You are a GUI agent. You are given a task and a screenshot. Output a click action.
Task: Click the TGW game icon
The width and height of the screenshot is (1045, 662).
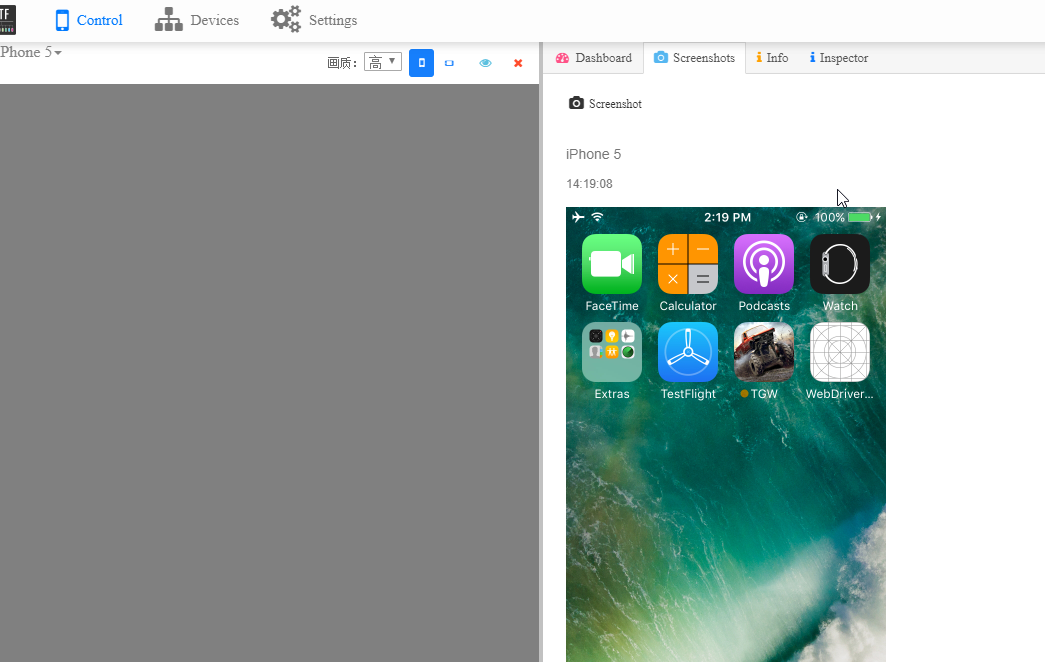[764, 352]
